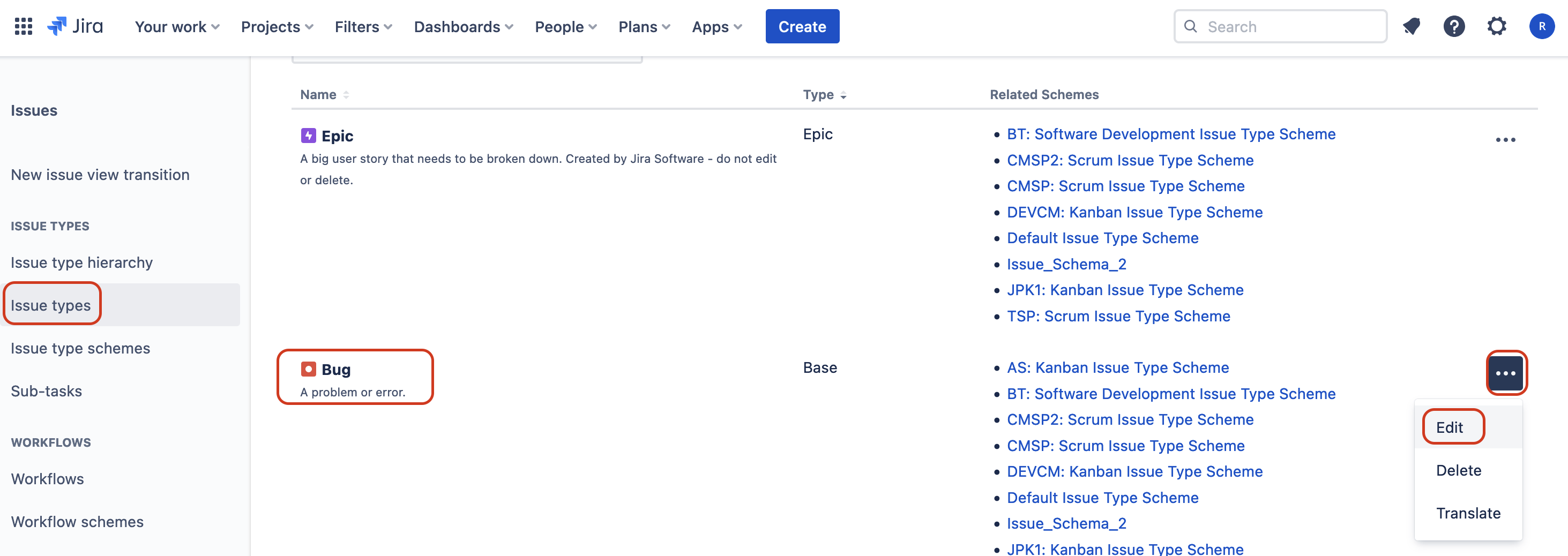The image size is (1568, 556).
Task: Click the Bug issue type icon
Action: coord(308,369)
